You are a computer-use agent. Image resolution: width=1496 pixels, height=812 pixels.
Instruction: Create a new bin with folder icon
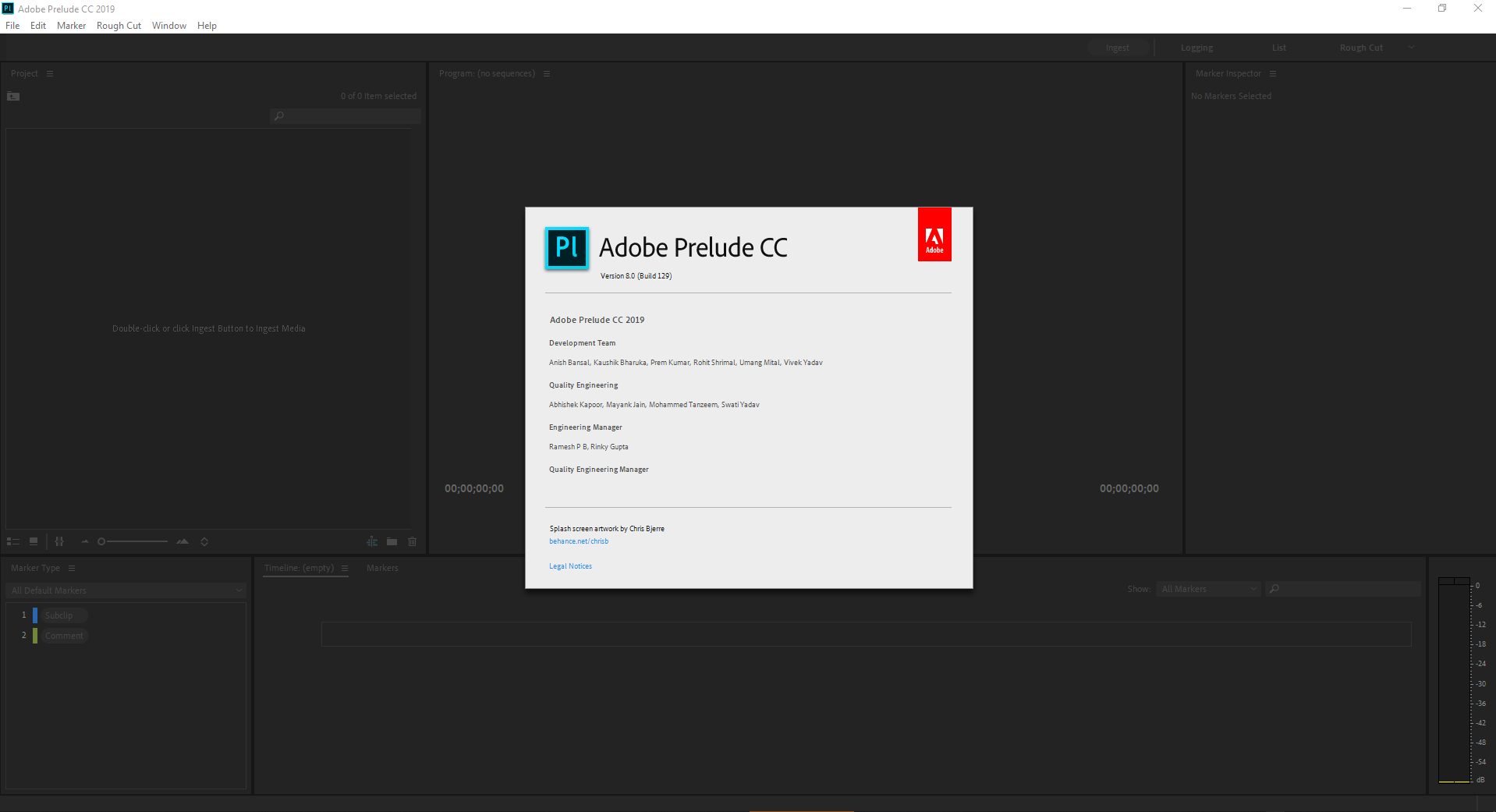(x=392, y=541)
